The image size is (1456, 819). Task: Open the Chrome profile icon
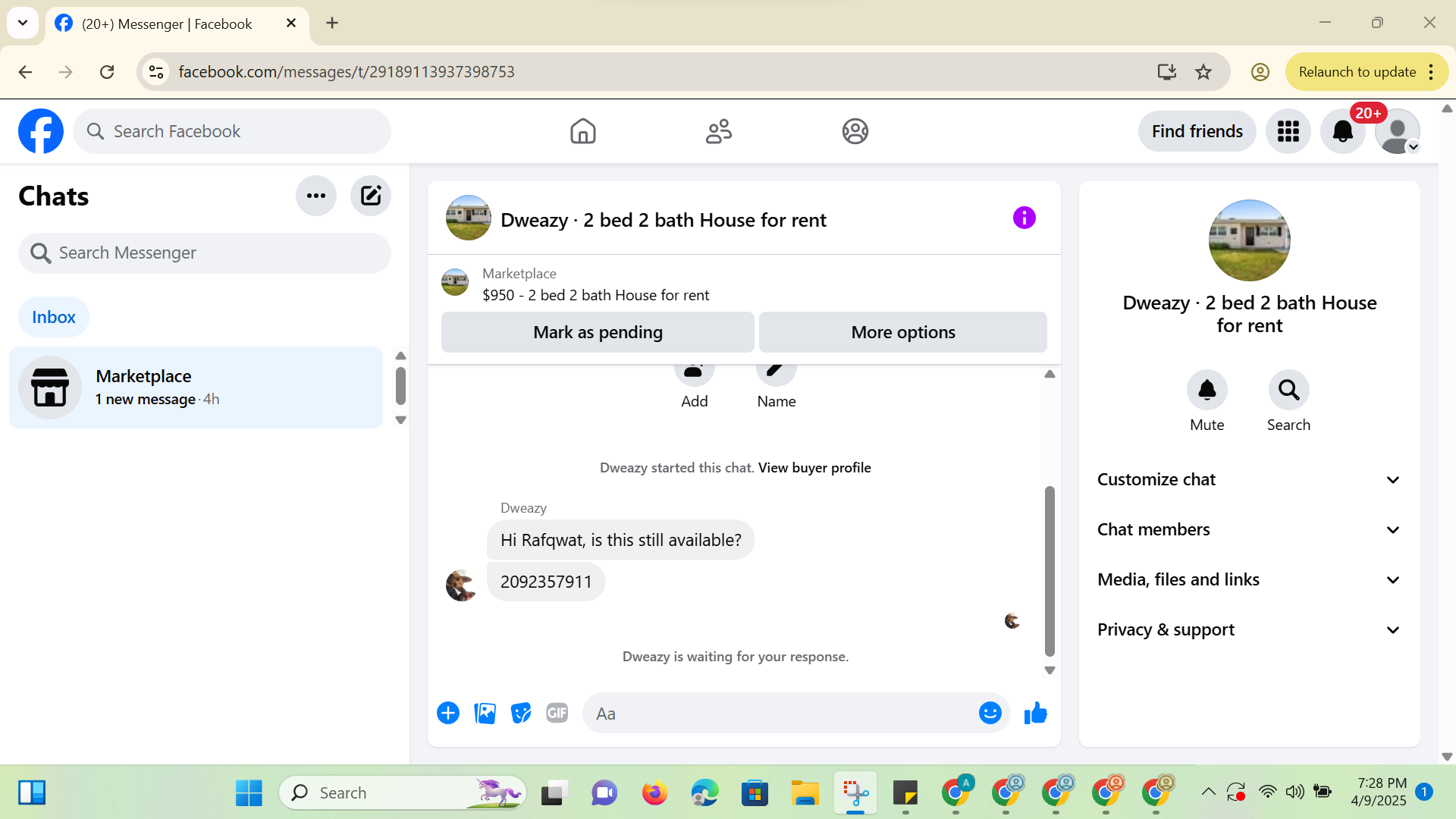(1260, 72)
